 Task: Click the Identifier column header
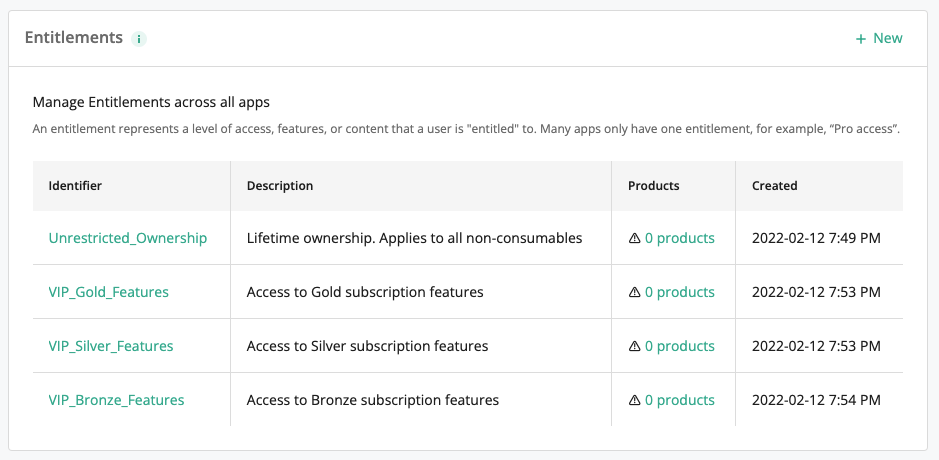point(76,186)
